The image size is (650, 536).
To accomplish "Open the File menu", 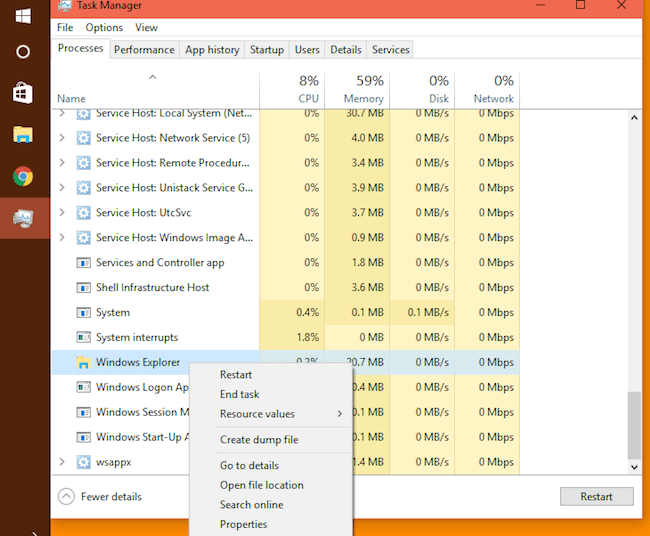I will tap(65, 27).
